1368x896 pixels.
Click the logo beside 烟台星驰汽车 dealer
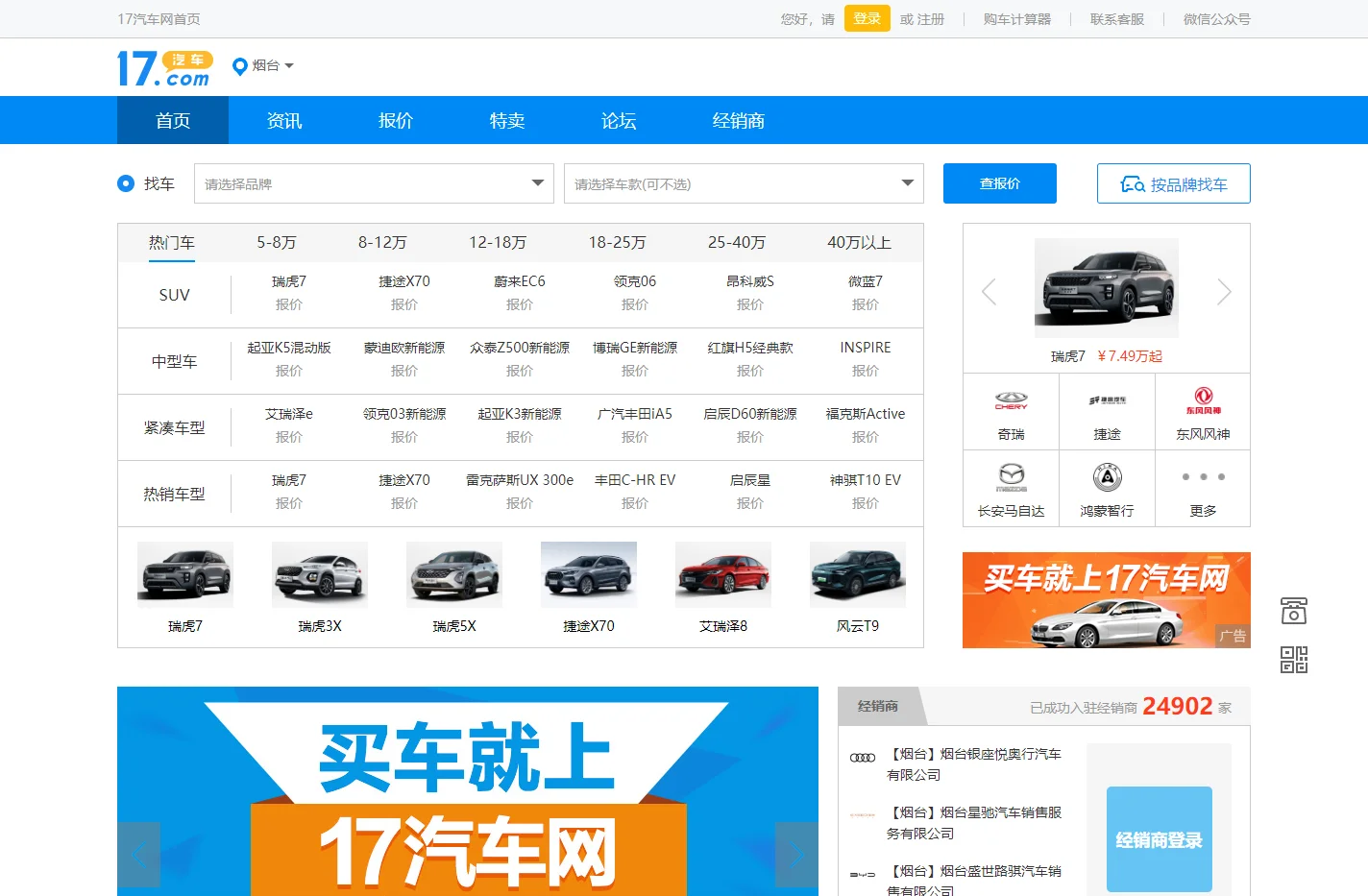(863, 815)
